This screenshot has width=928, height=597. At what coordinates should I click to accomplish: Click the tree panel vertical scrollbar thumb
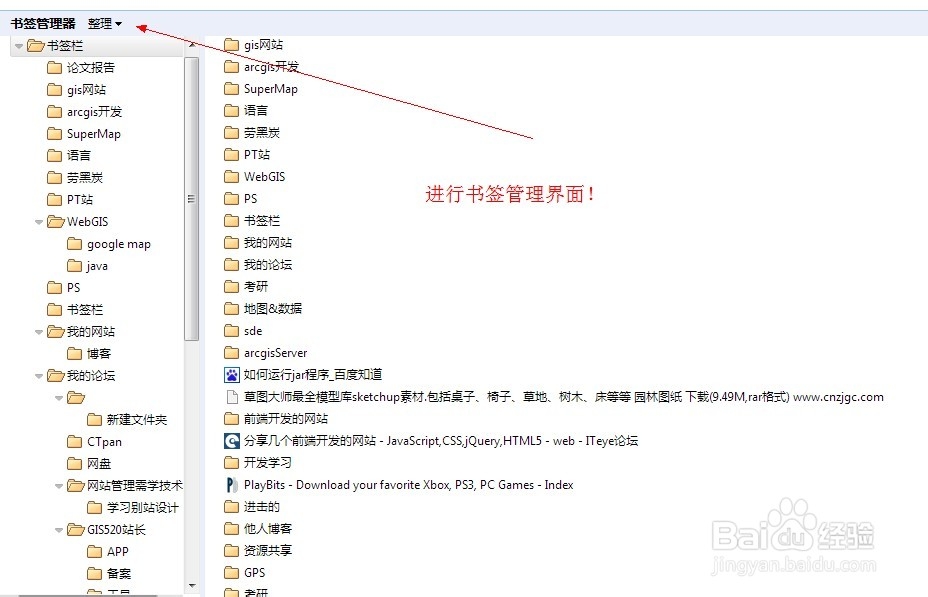point(192,199)
